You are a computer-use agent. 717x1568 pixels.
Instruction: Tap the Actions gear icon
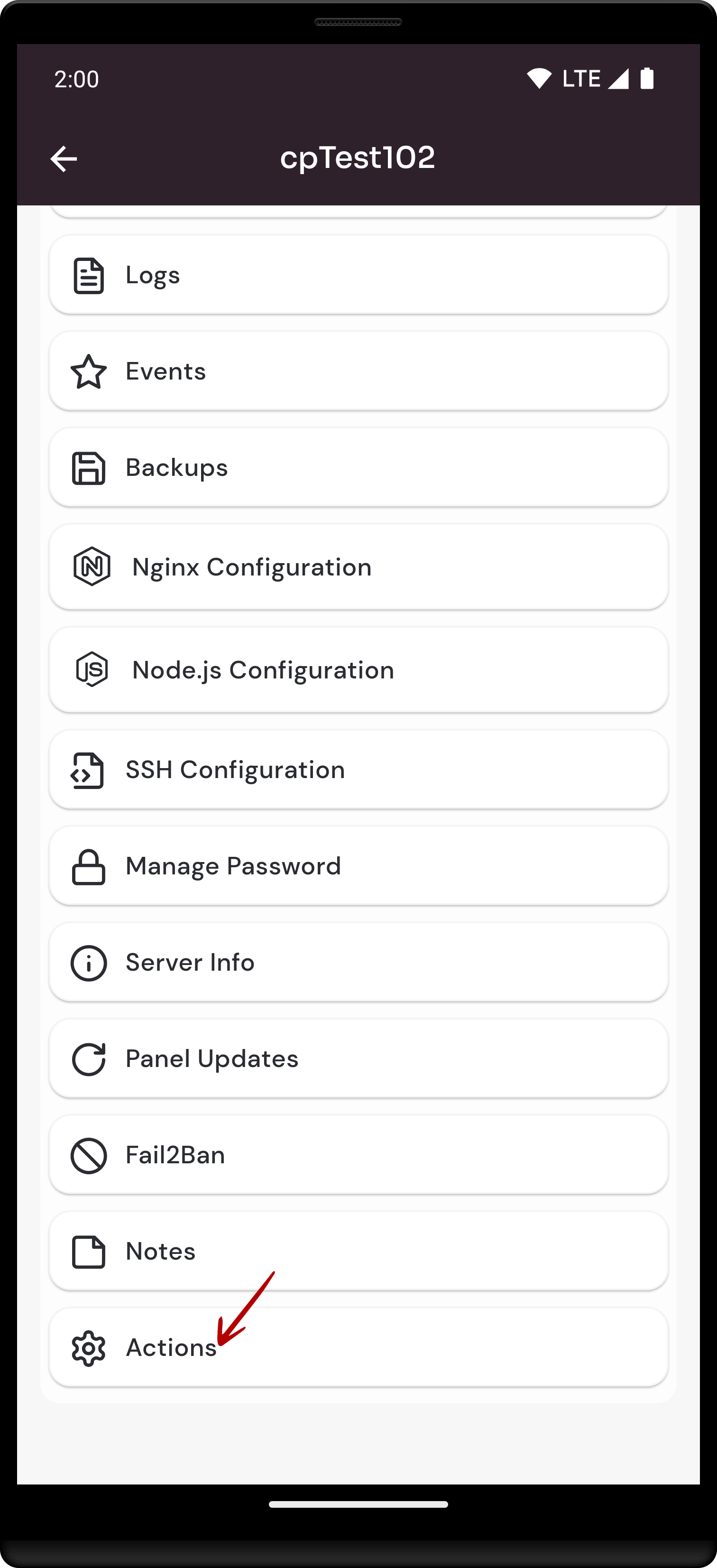click(x=89, y=1348)
